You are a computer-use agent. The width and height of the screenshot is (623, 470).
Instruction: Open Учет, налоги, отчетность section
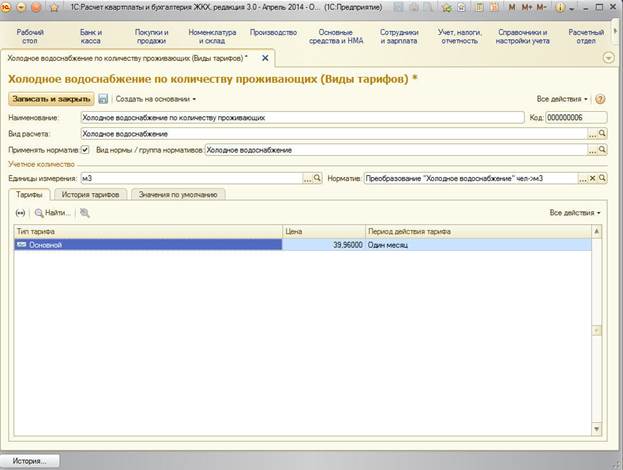tap(460, 37)
